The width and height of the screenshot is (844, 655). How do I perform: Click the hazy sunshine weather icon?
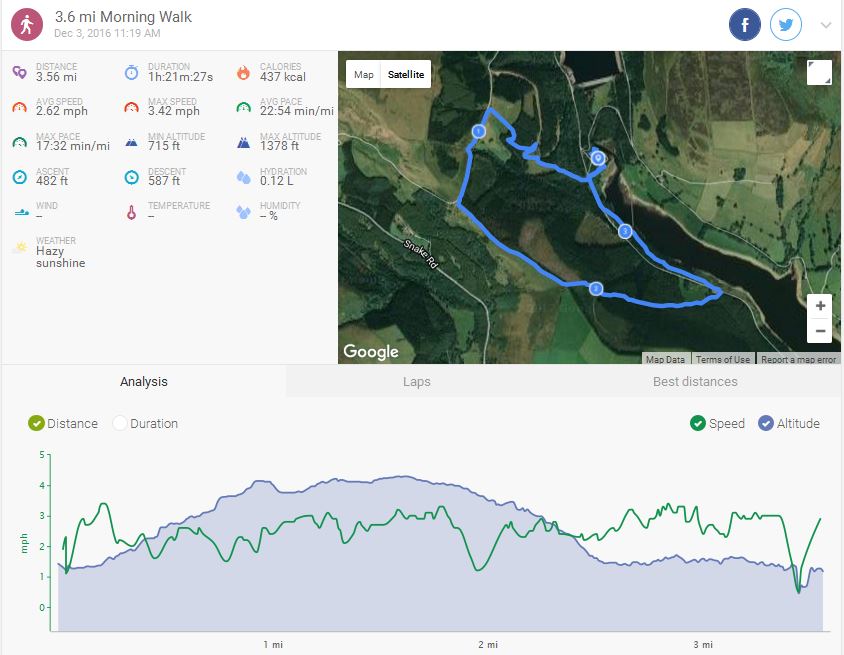pos(20,247)
